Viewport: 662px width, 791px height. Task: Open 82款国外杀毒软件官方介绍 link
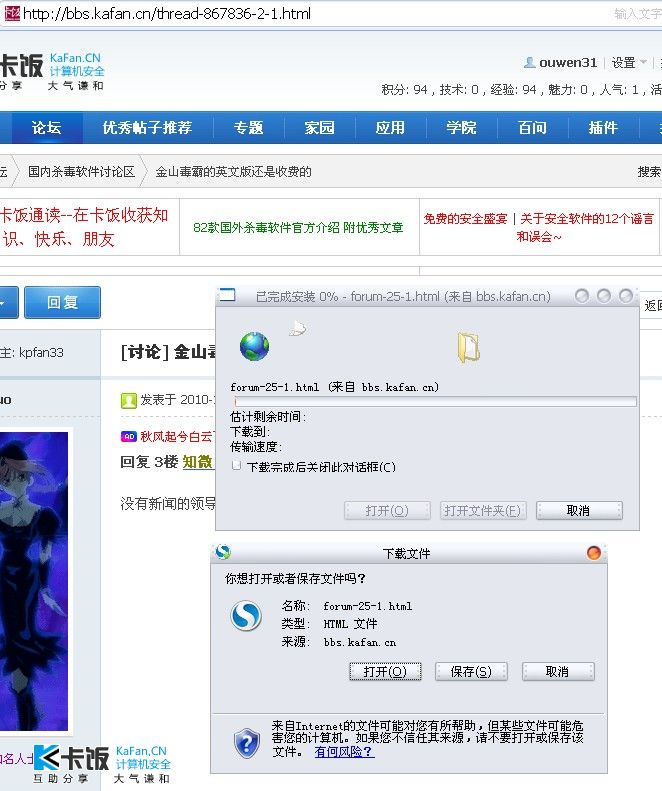pyautogui.click(x=298, y=228)
